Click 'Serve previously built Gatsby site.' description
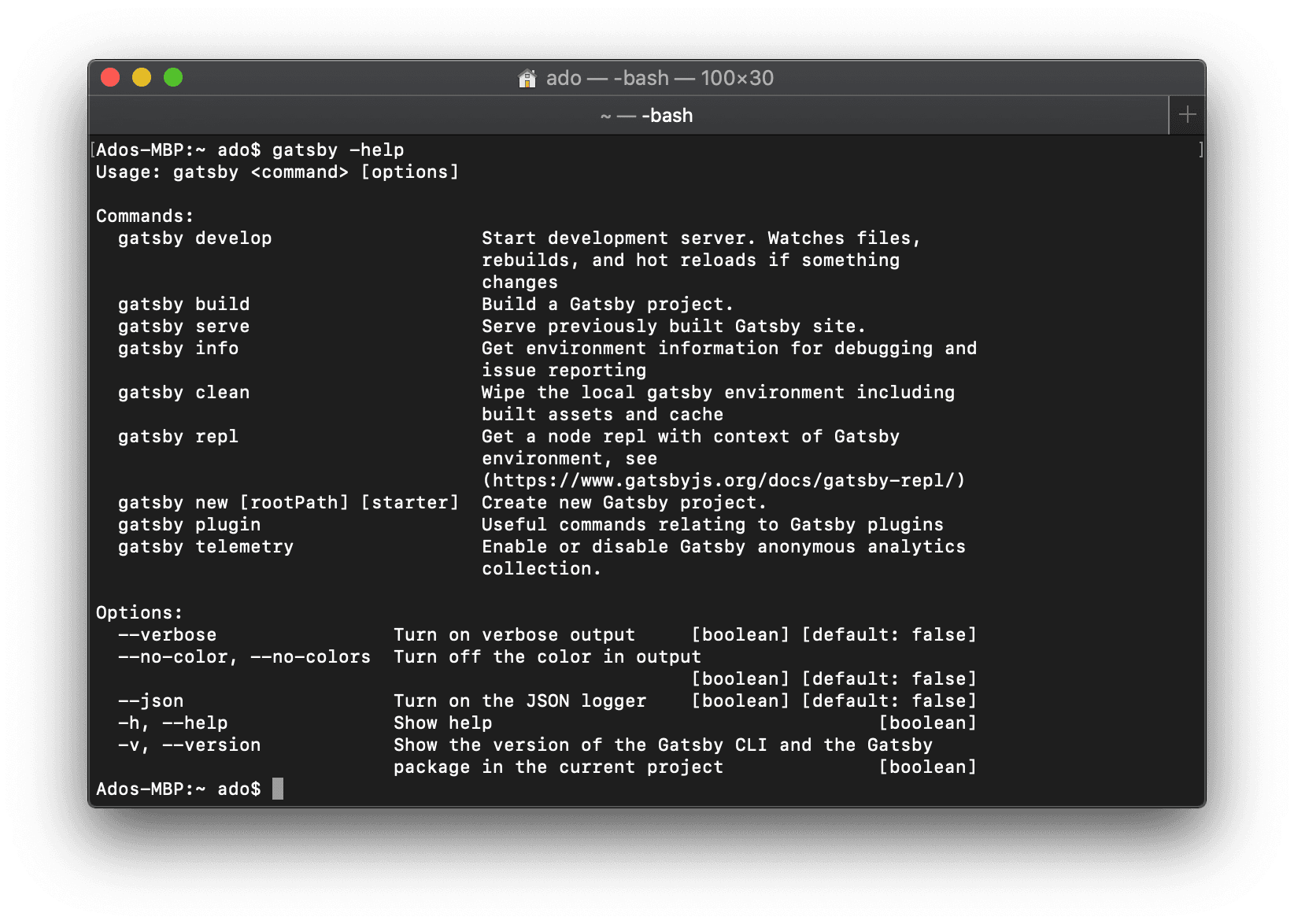The height and width of the screenshot is (924, 1294). click(x=674, y=326)
